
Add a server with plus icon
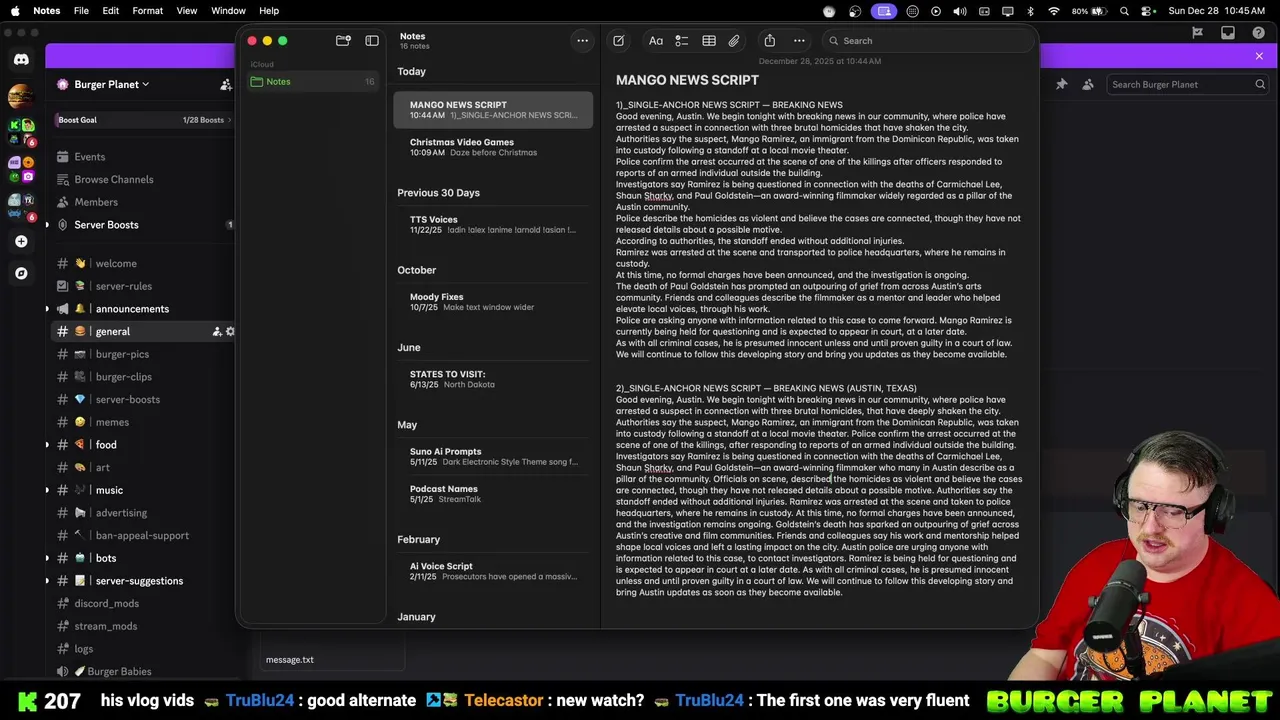[x=21, y=241]
